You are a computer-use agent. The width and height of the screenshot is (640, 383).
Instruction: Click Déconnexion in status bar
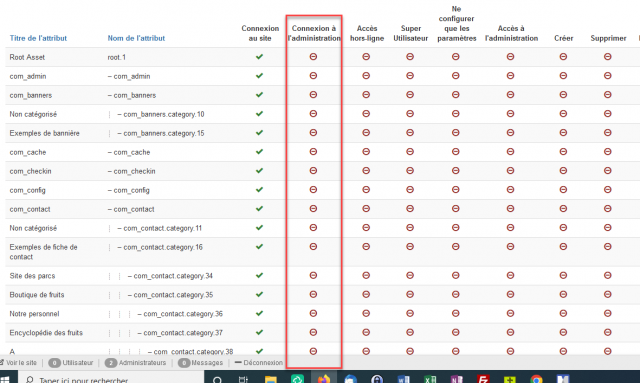pos(259,363)
